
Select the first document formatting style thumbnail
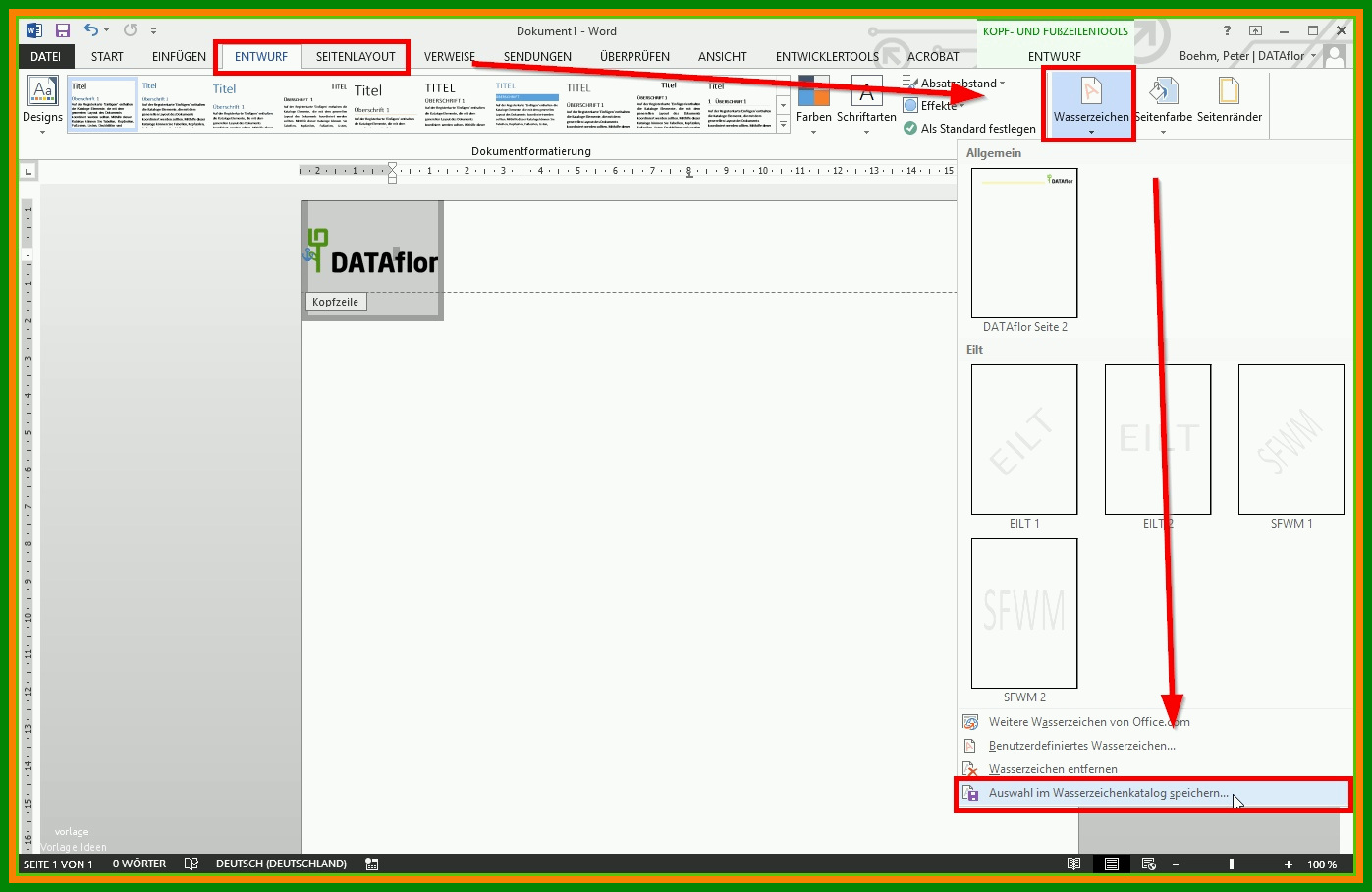click(x=102, y=104)
